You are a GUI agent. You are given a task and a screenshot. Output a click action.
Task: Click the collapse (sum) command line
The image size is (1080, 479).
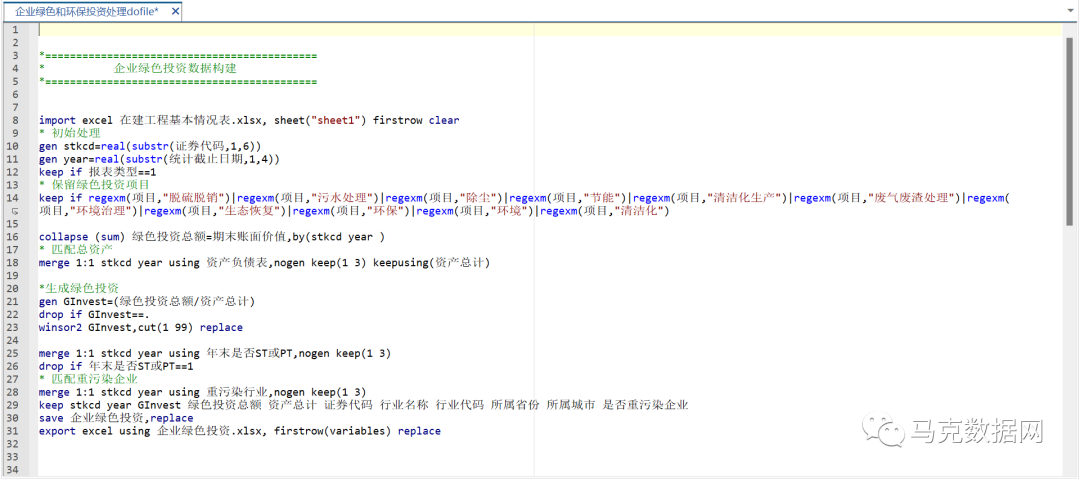click(211, 237)
